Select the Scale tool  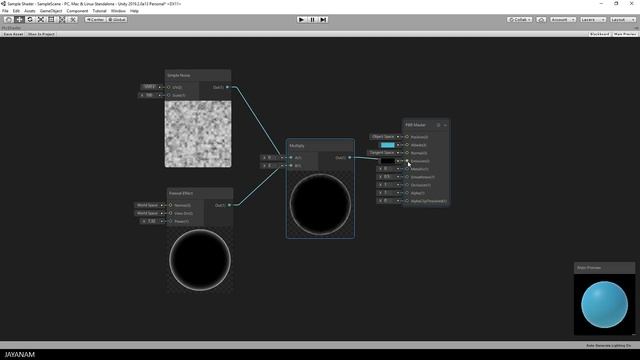point(40,20)
